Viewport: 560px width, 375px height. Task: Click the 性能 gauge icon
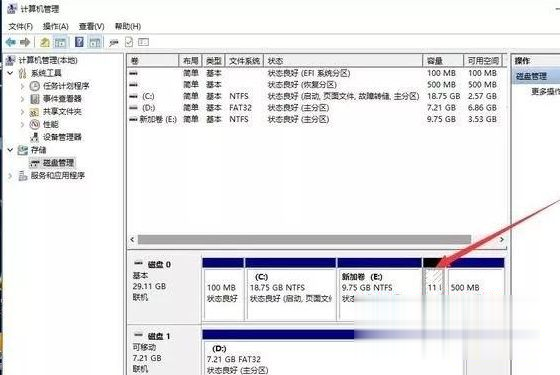[x=35, y=124]
